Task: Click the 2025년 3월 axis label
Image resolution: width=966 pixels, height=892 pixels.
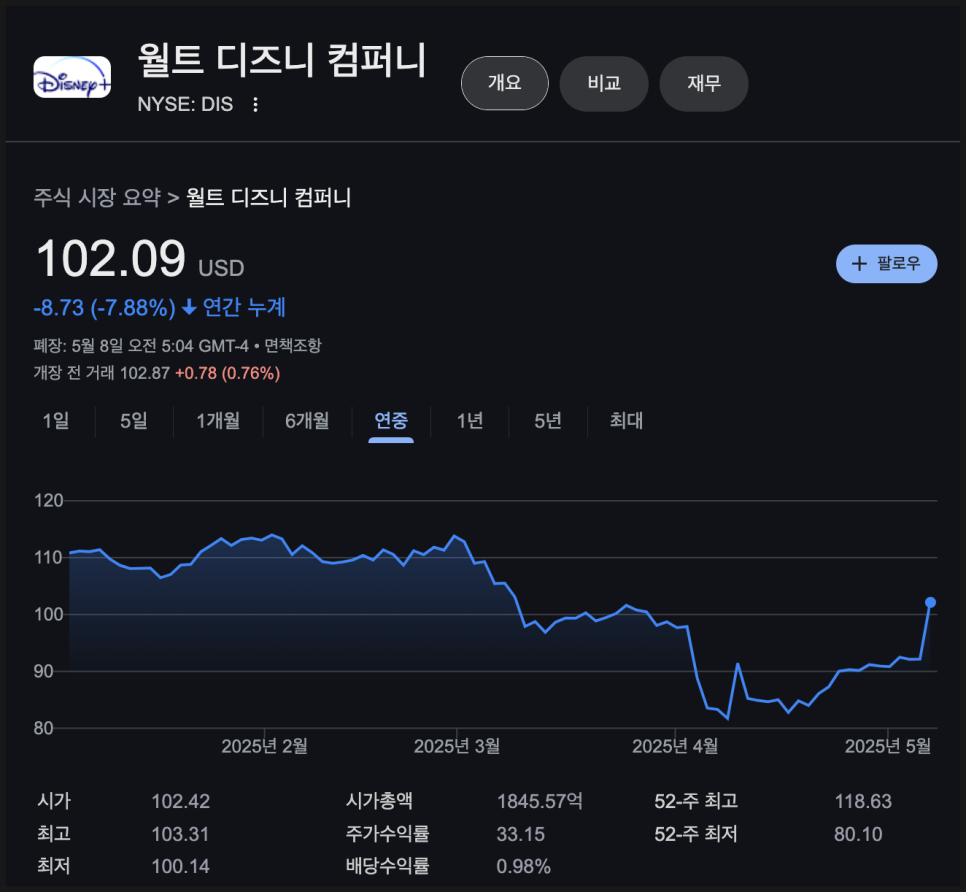Action: coord(457,747)
